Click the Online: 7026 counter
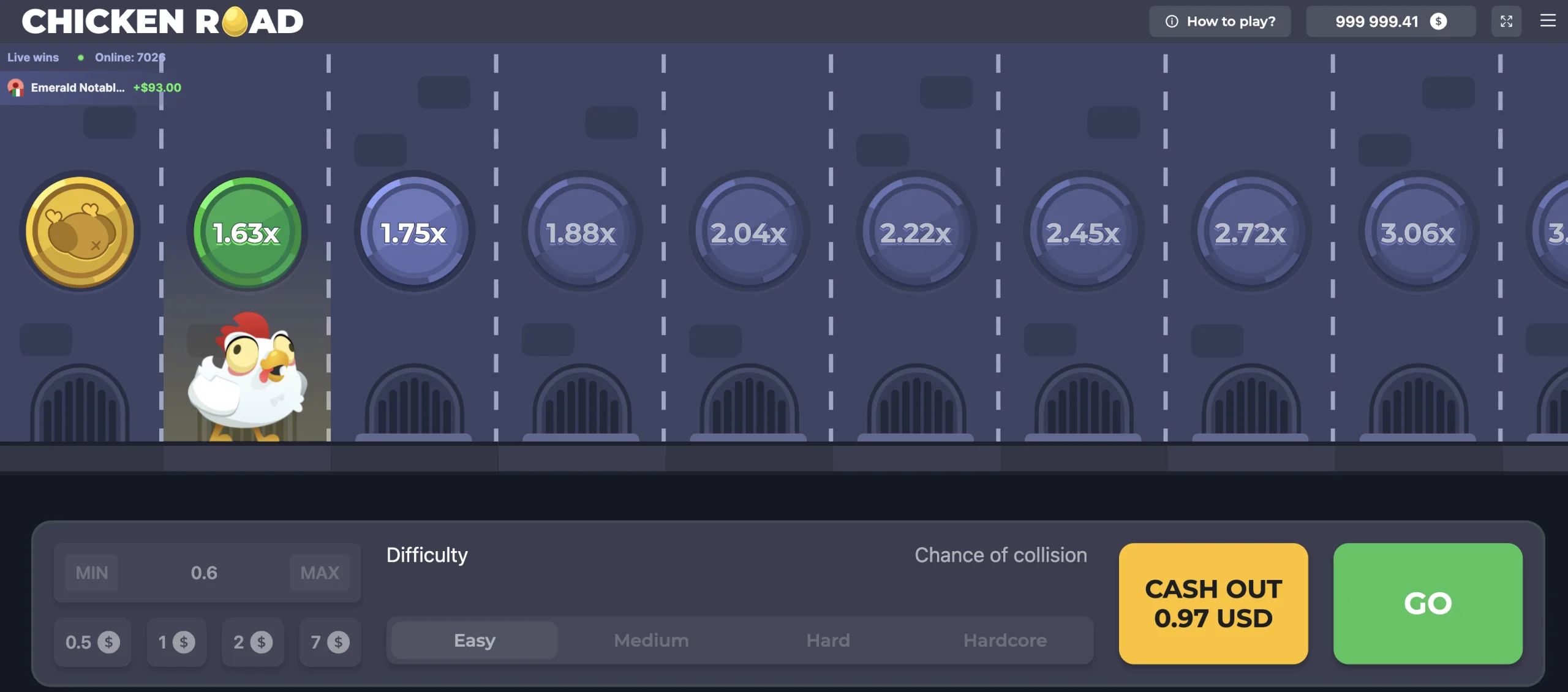1568x692 pixels. tap(130, 57)
